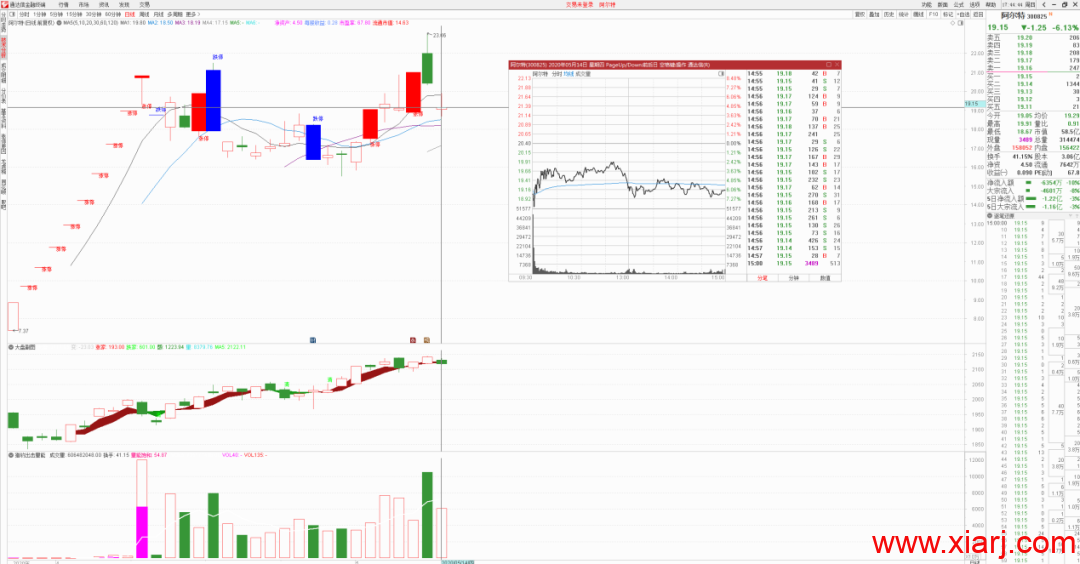The height and width of the screenshot is (564, 1080).
Task: Click the circle icon beside 成交量 indicator panel
Action: 11,455
